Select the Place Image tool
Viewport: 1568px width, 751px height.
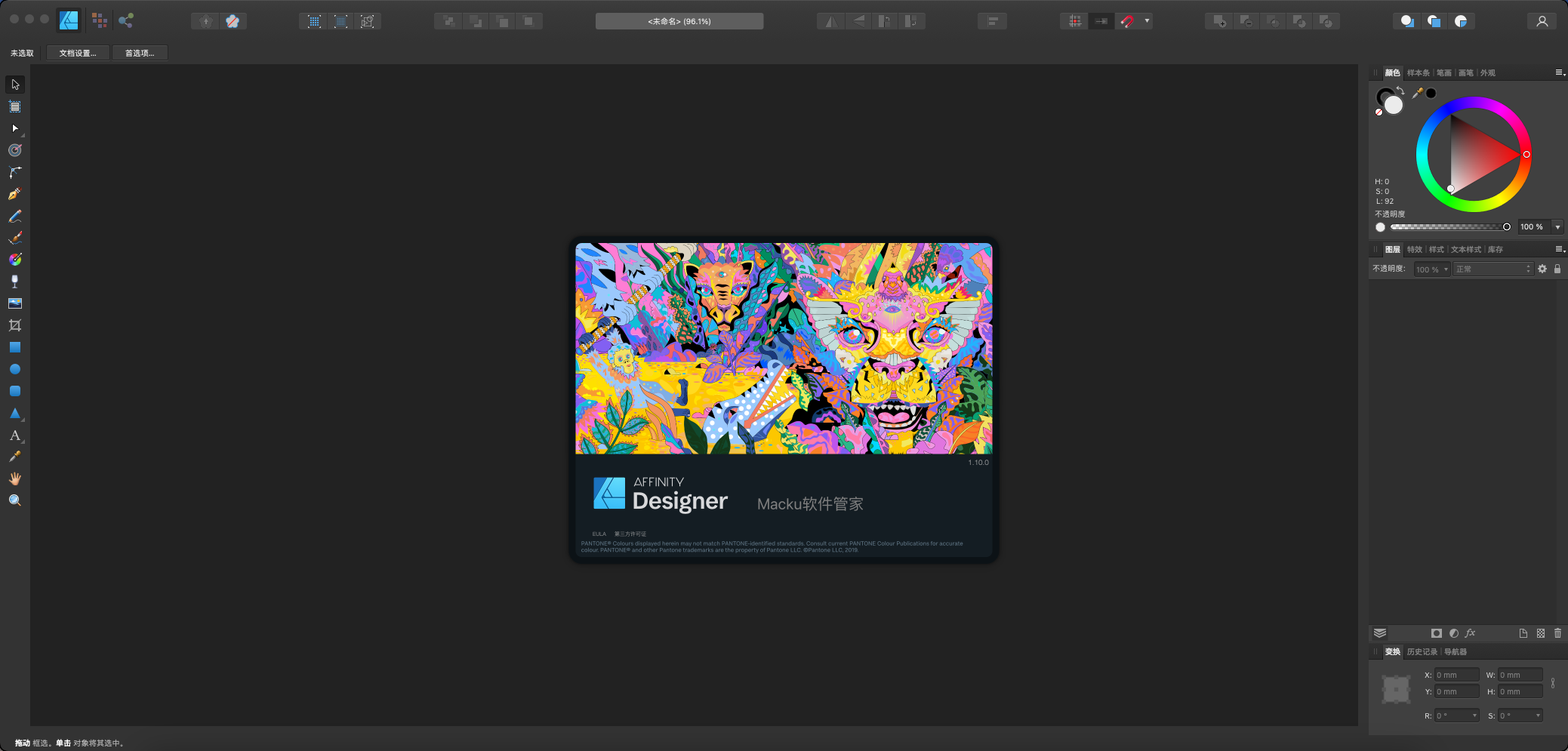(15, 303)
